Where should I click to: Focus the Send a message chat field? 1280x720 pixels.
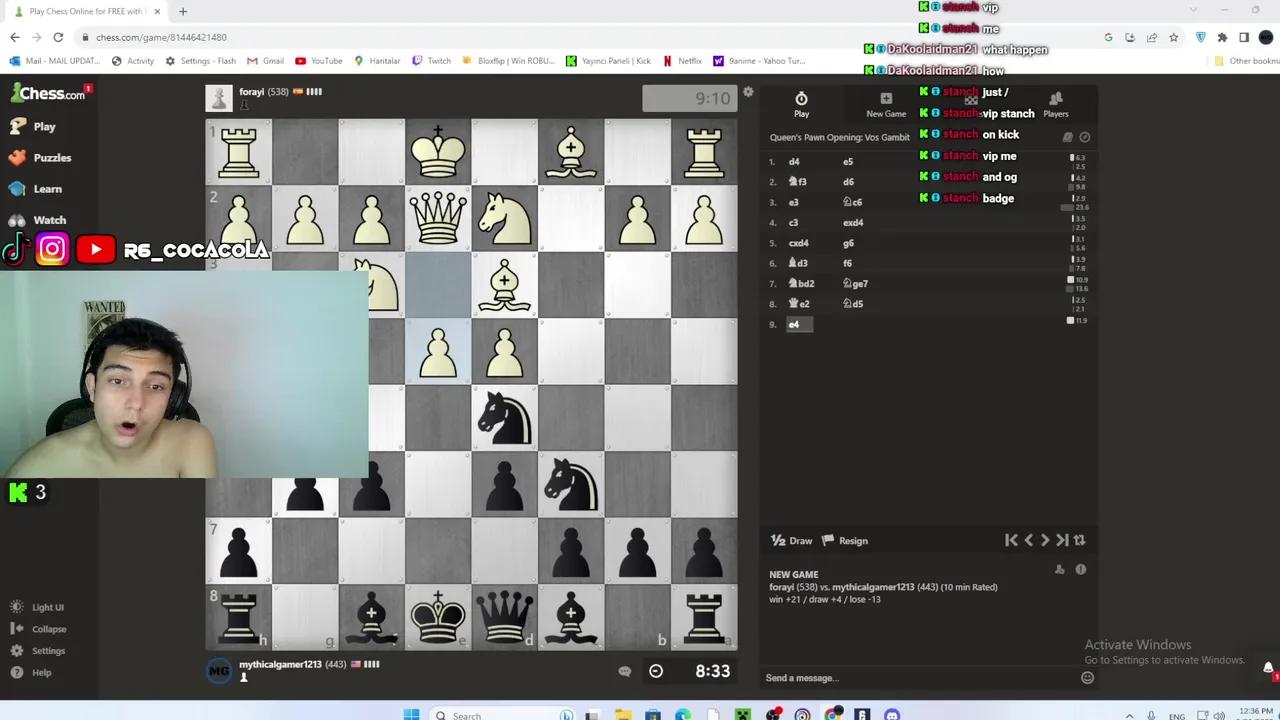coord(920,678)
